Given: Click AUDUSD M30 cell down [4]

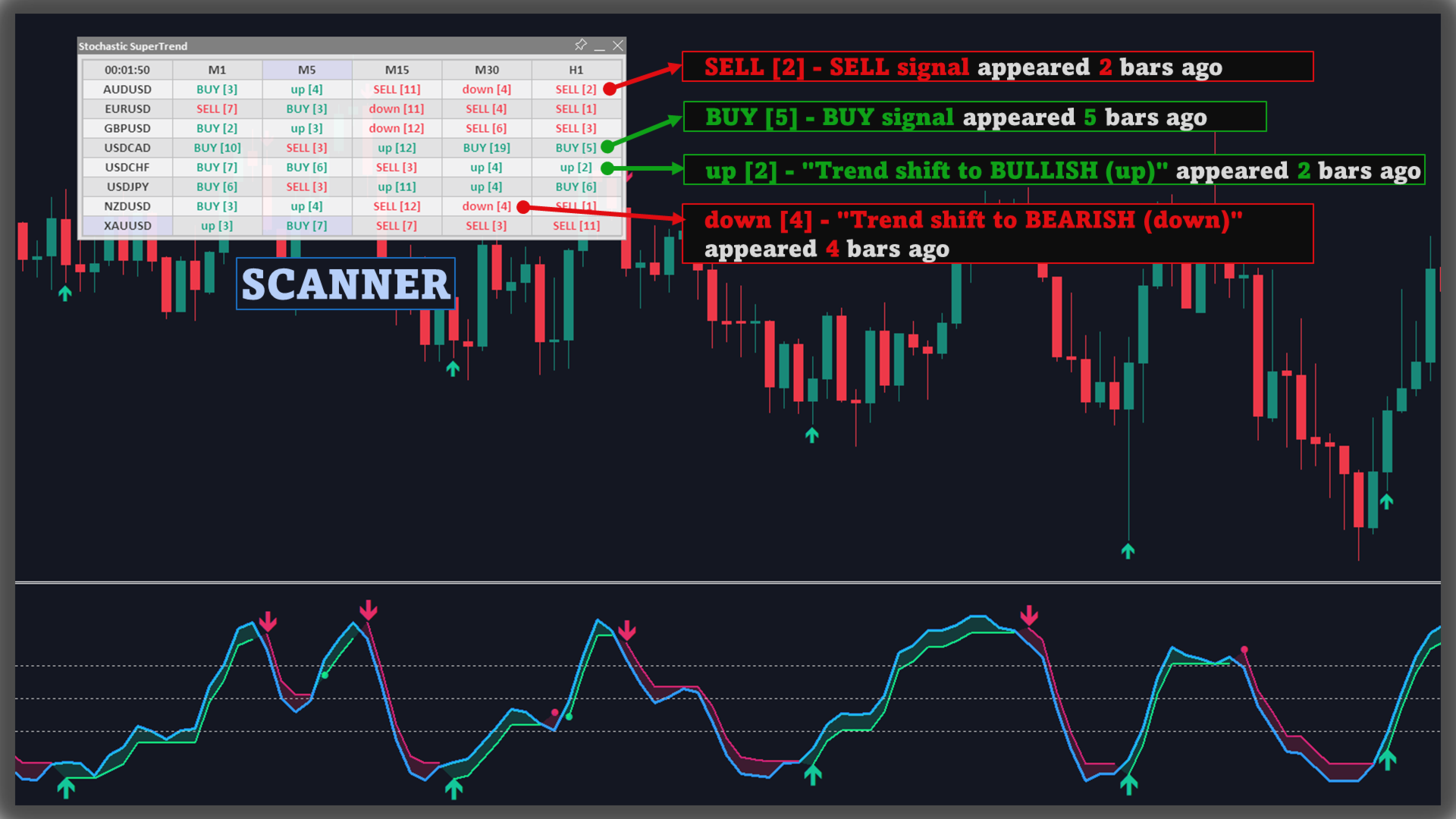Looking at the screenshot, I should (x=487, y=89).
